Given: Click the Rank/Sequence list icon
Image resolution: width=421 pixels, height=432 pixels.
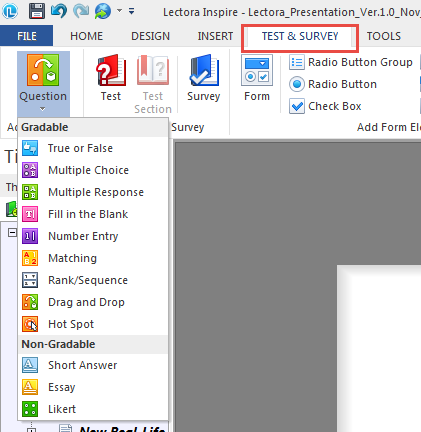Looking at the screenshot, I should point(30,280).
